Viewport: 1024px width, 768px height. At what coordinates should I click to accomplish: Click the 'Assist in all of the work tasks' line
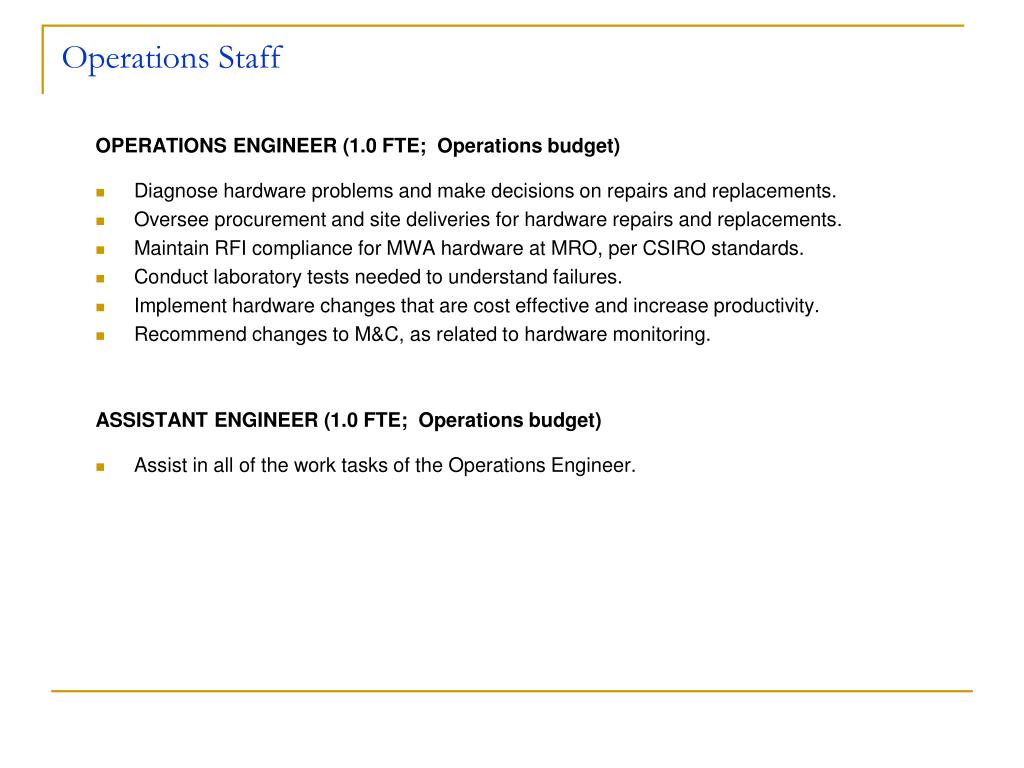point(385,466)
